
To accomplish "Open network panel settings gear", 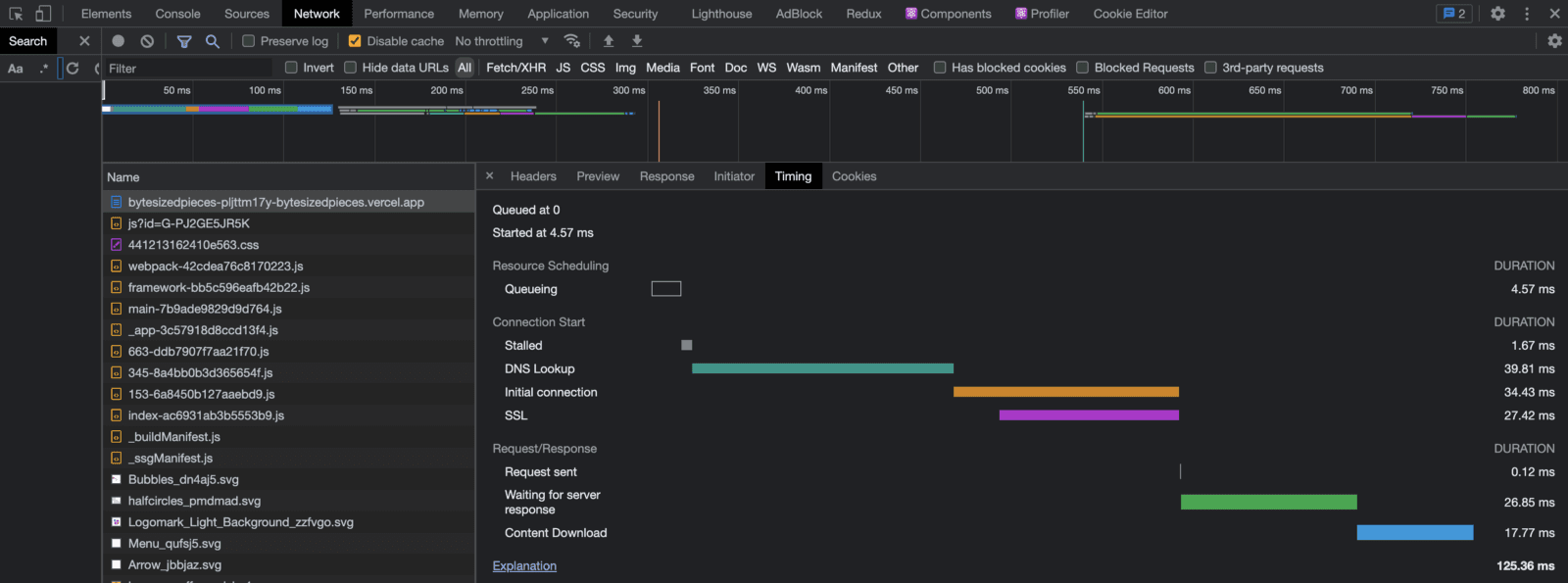I will [1554, 41].
